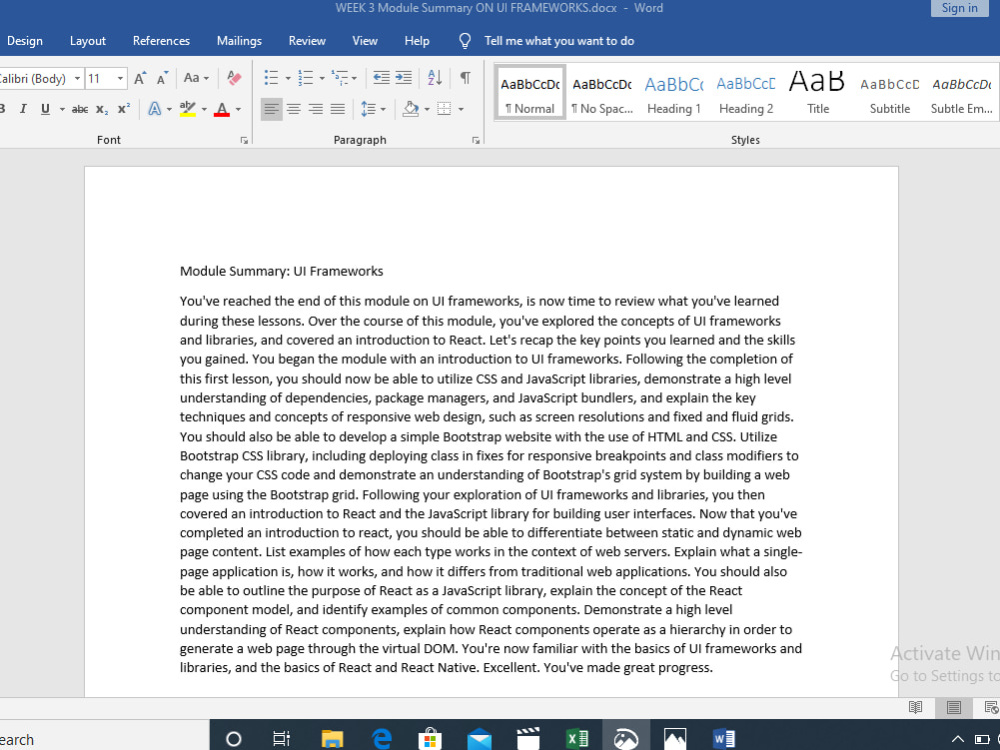Screen dimensions: 1000x750
Task: Click Sign in button
Action: click(x=959, y=8)
